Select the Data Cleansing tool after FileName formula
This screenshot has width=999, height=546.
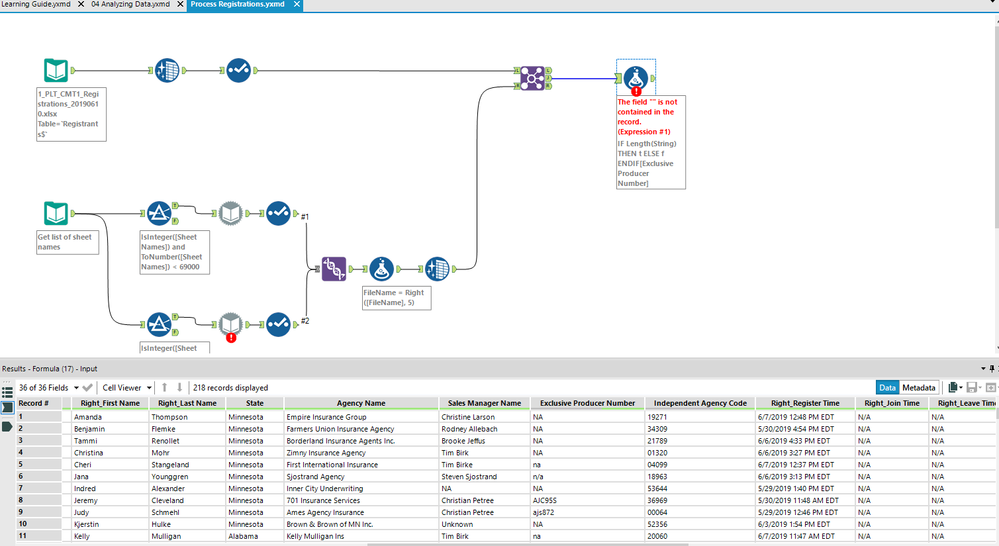tap(437, 269)
